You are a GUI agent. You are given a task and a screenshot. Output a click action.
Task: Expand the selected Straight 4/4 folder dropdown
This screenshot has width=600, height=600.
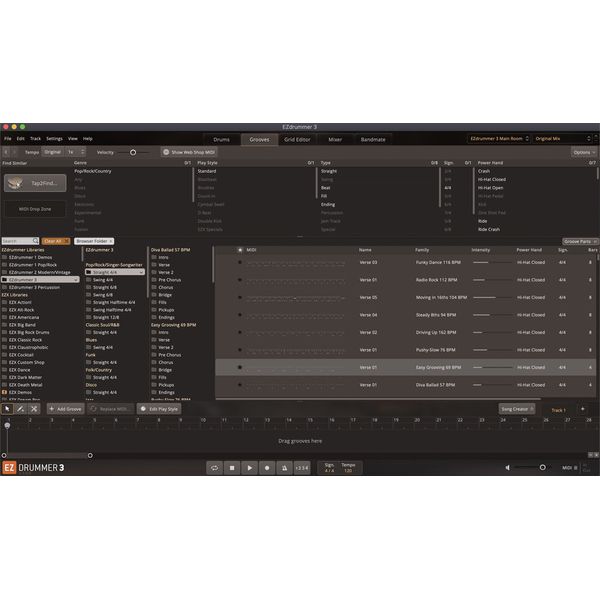[141, 272]
